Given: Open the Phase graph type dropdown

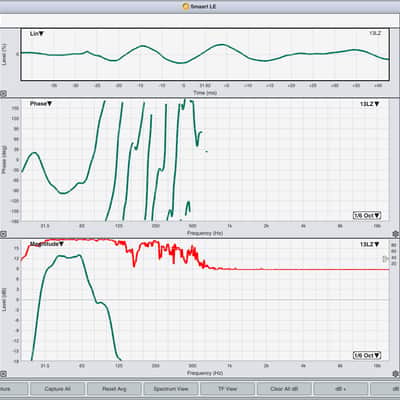Looking at the screenshot, I should point(41,104).
